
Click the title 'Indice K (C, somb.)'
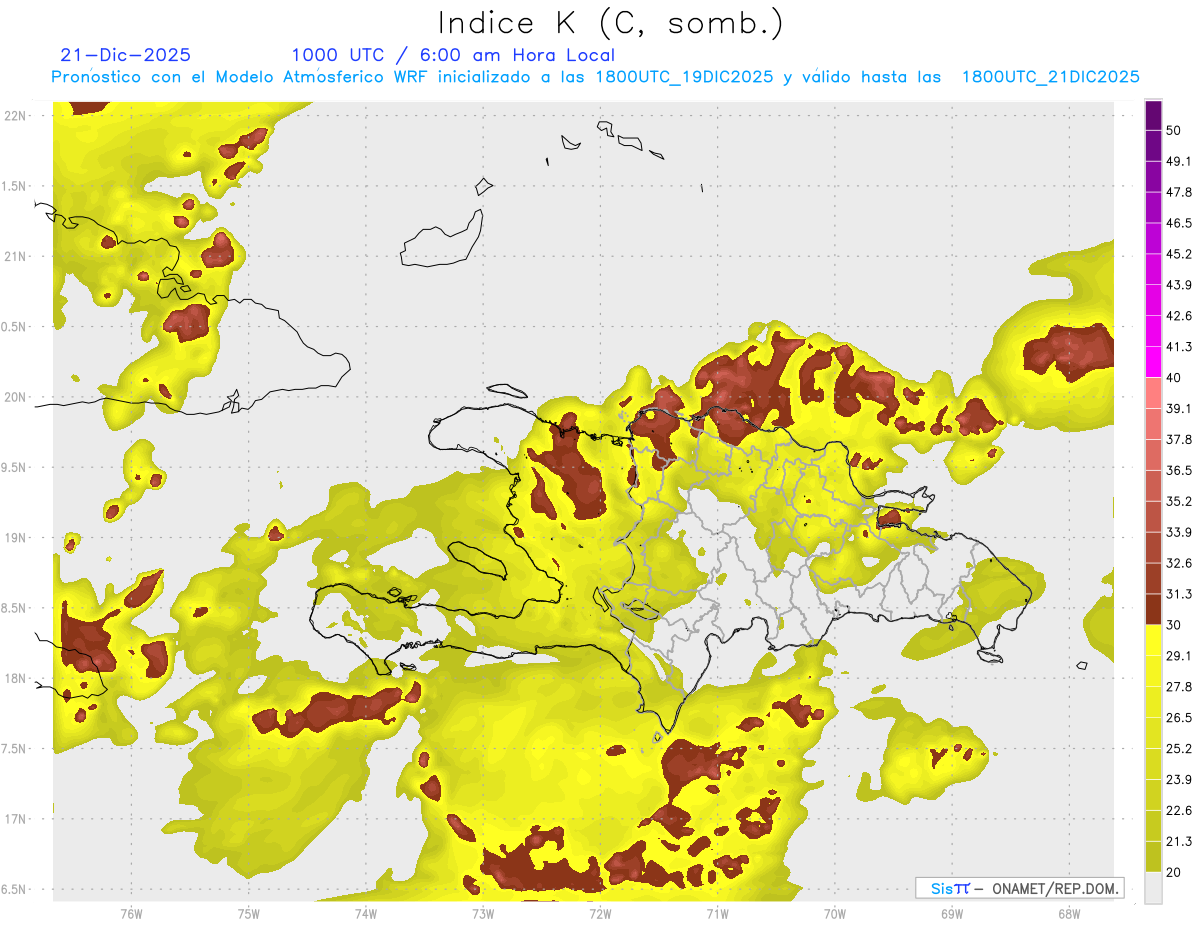[609, 23]
